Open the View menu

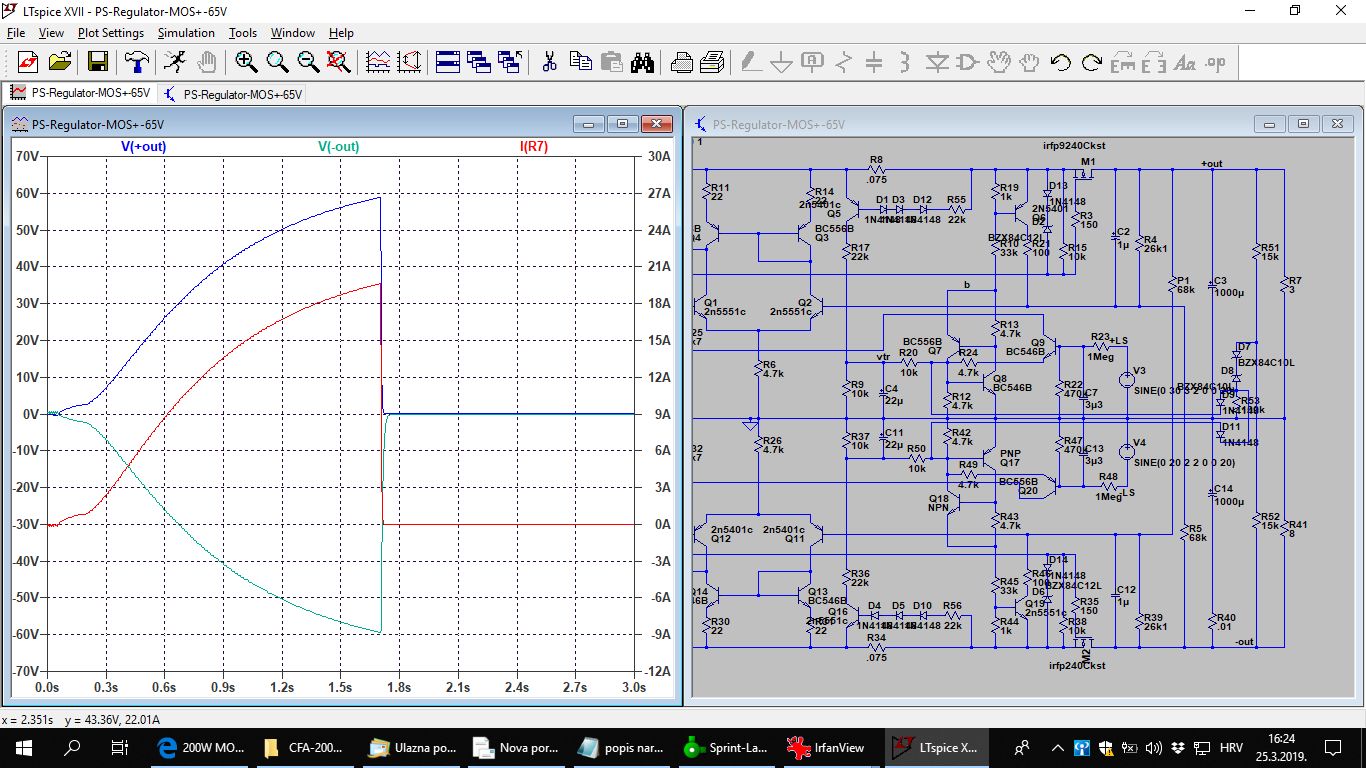[51, 33]
